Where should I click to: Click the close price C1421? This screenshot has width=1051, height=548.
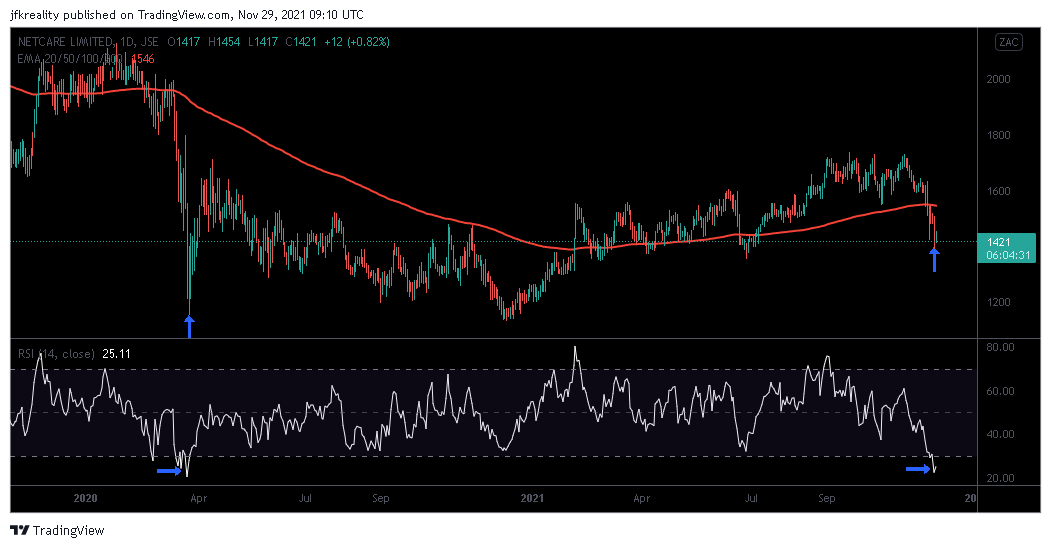pos(300,42)
